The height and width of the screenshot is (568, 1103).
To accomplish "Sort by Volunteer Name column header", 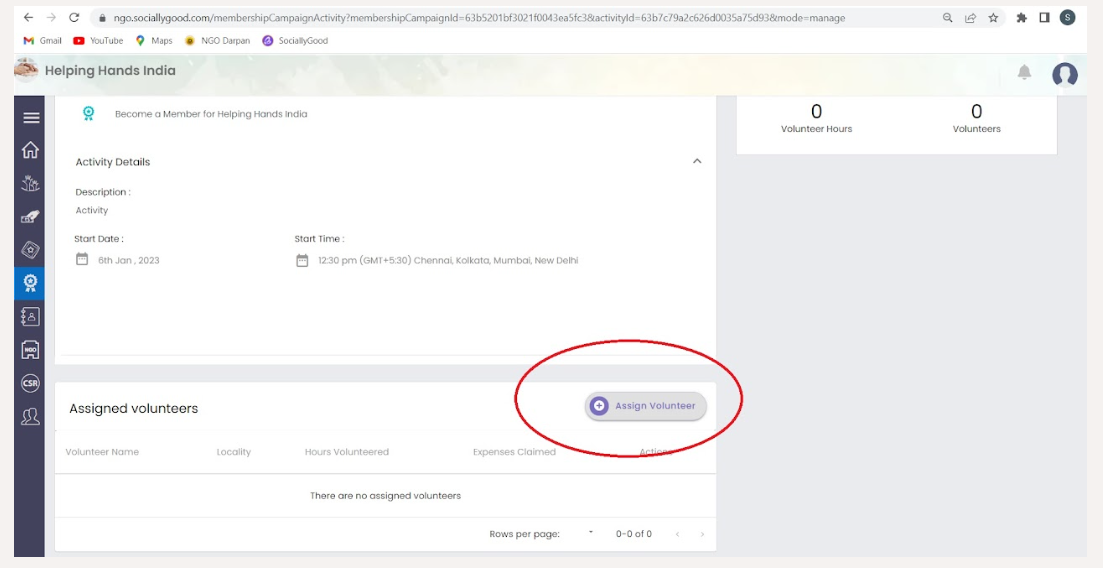I will [102, 452].
